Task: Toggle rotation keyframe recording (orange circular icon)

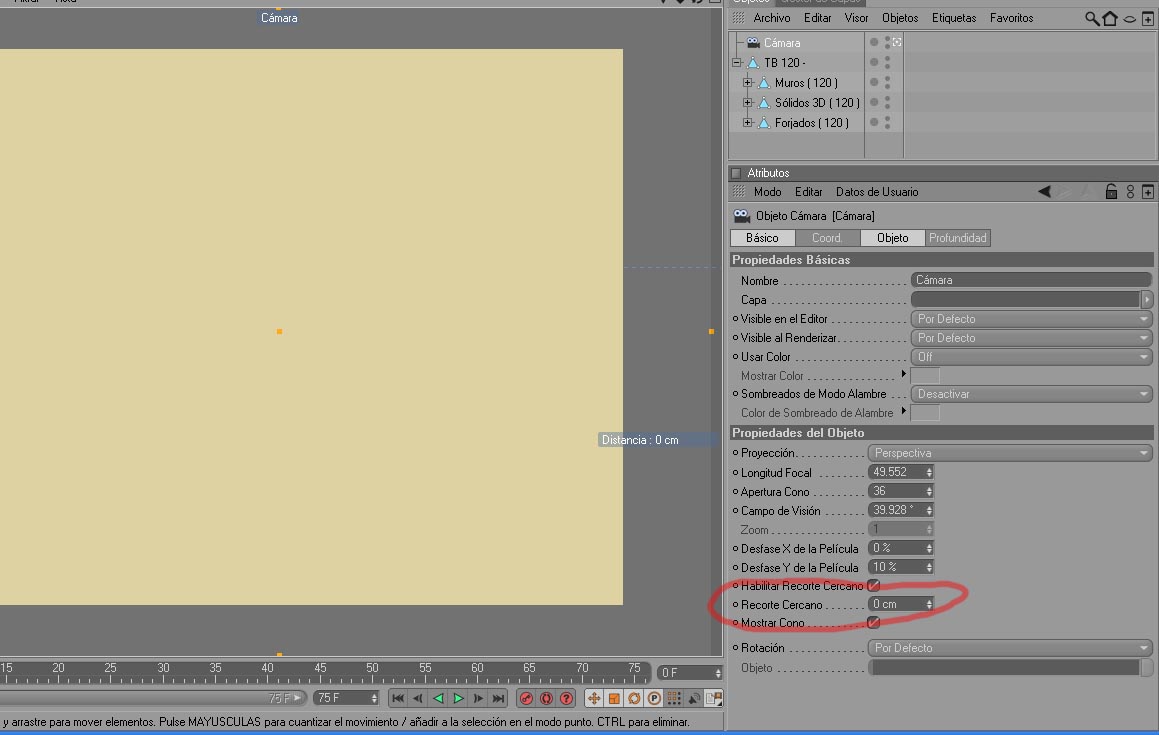Action: point(634,698)
